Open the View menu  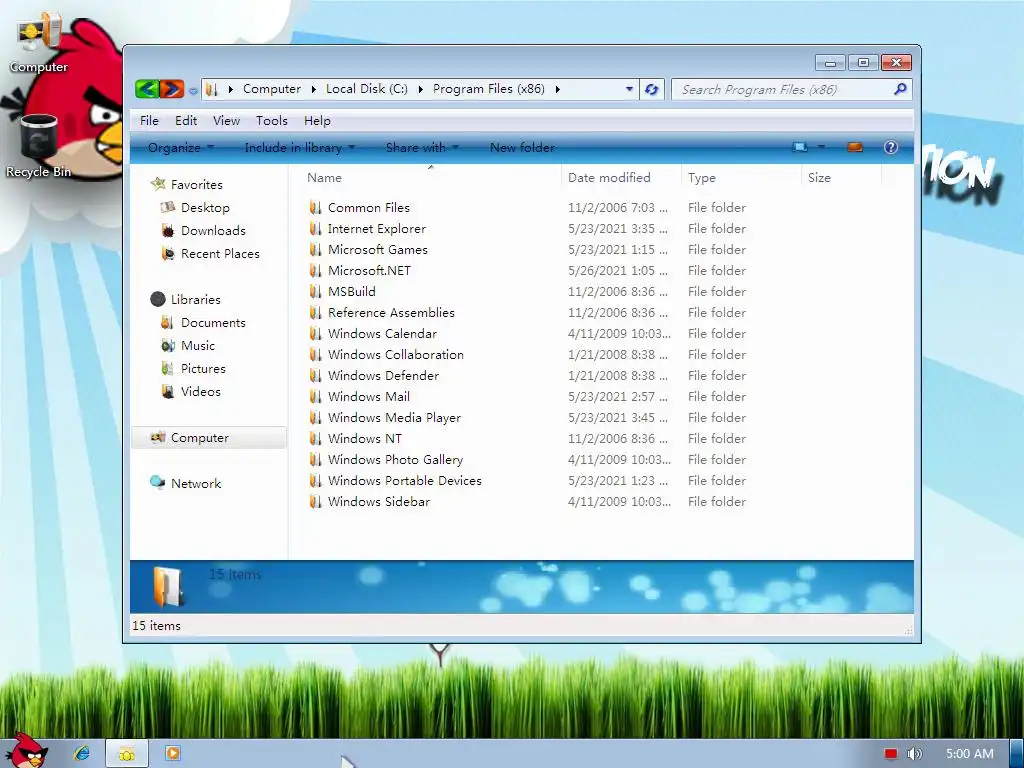(226, 121)
